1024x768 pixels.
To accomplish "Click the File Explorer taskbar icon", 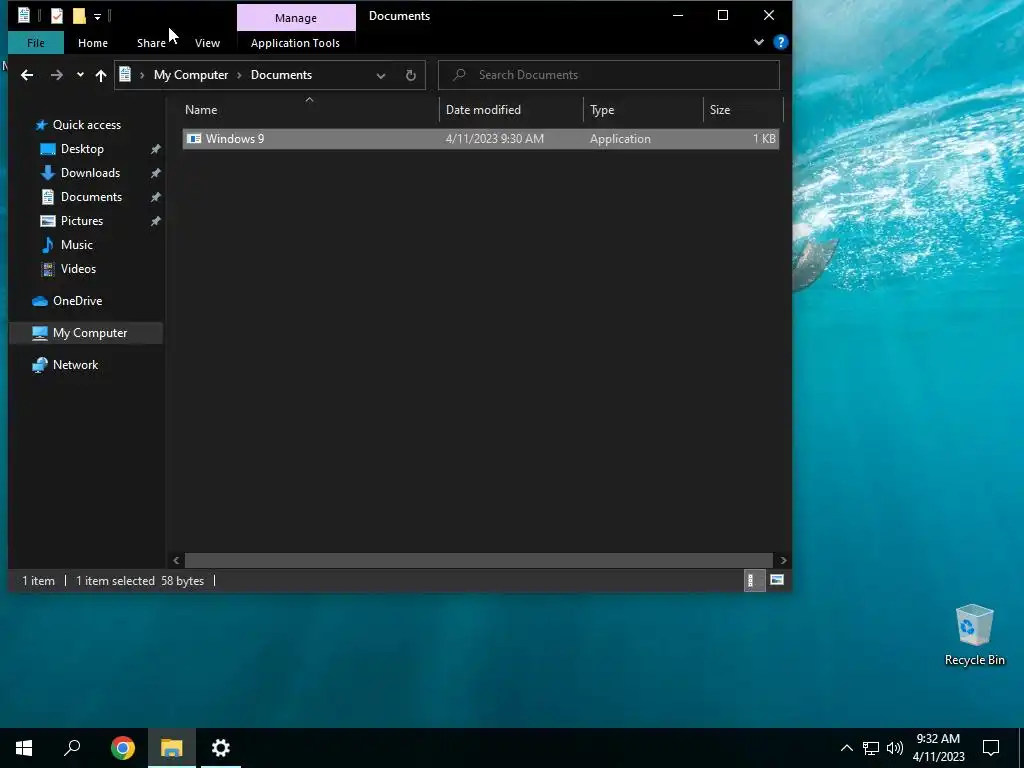I will [x=172, y=748].
